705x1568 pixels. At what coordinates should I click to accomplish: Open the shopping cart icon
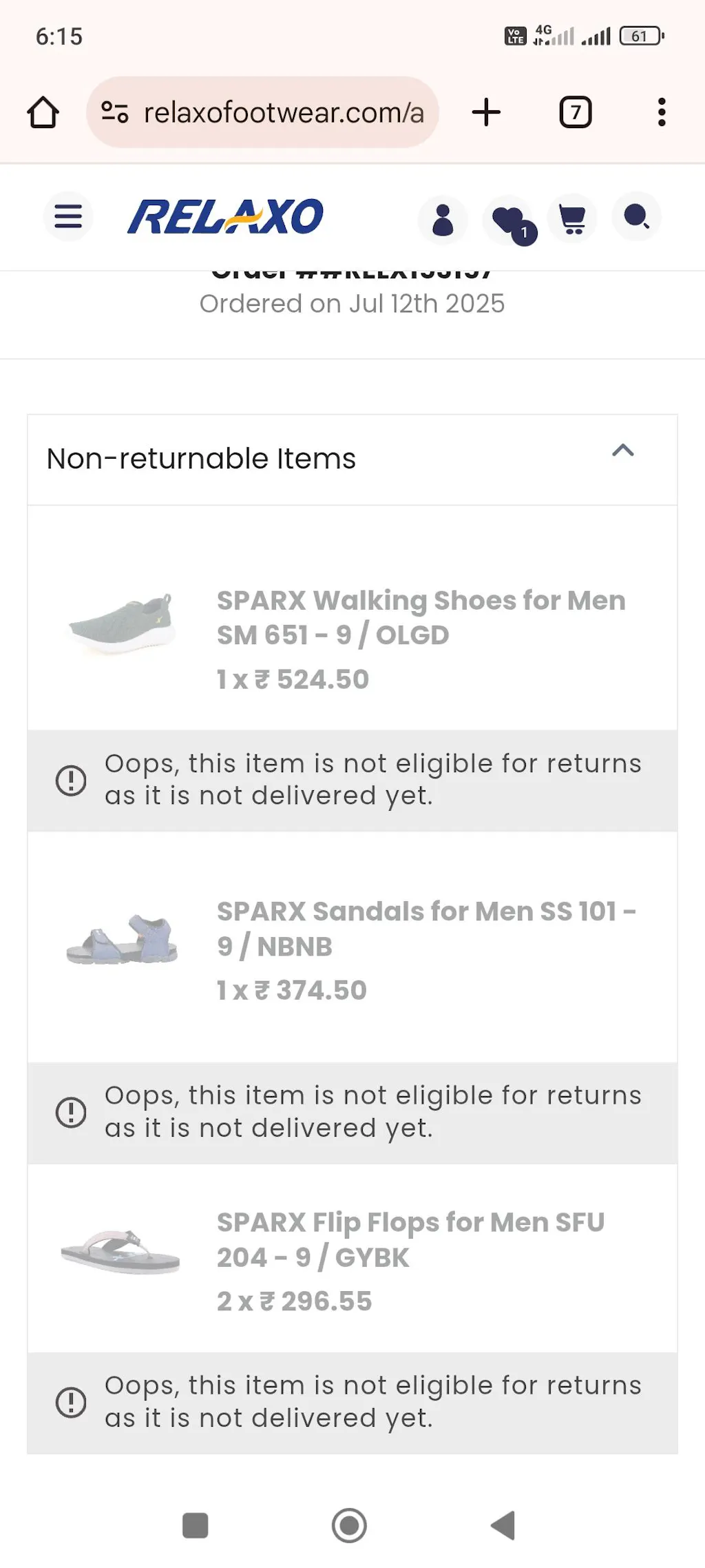[x=572, y=220]
